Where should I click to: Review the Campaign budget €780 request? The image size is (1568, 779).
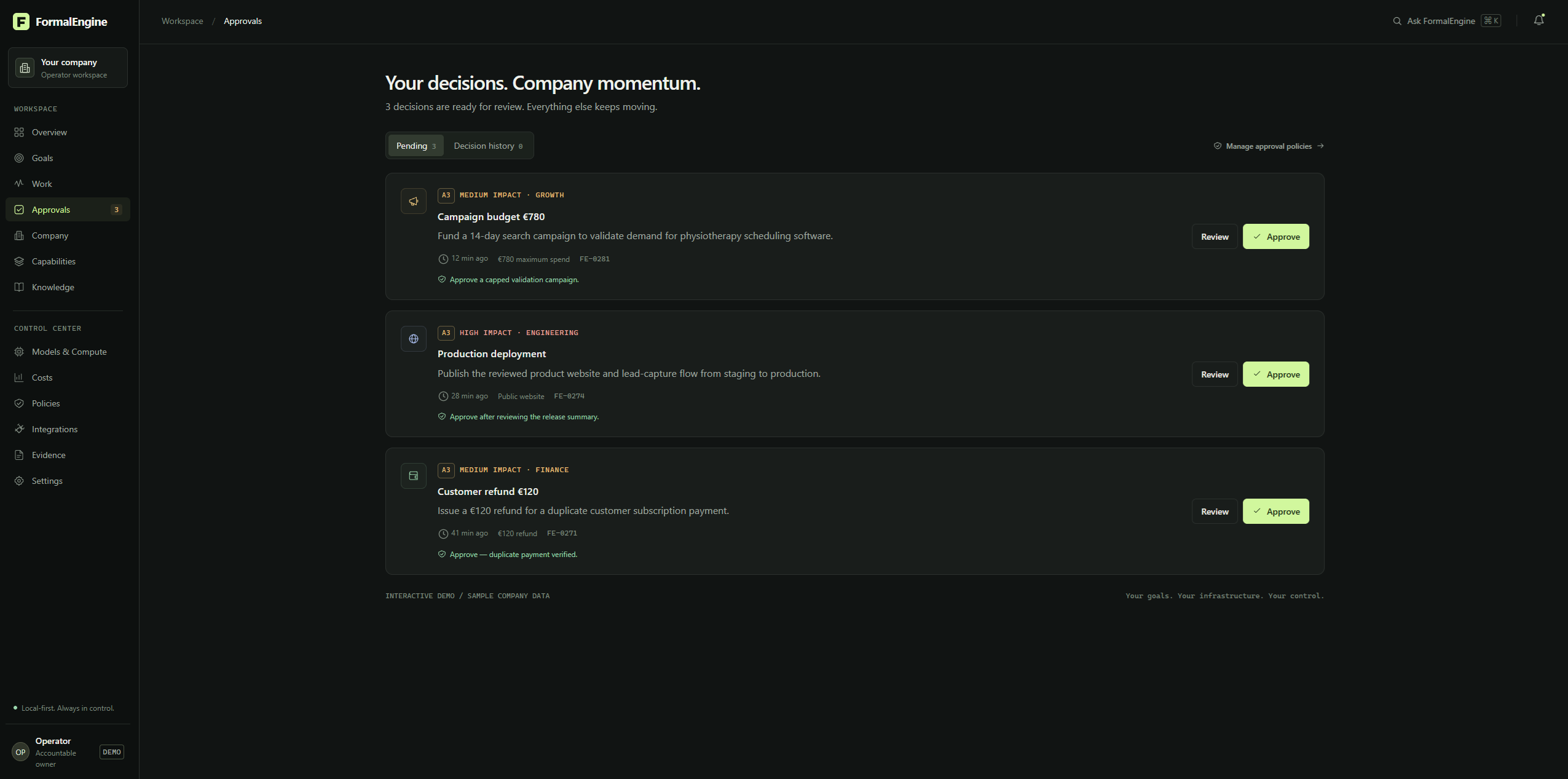click(x=1215, y=237)
